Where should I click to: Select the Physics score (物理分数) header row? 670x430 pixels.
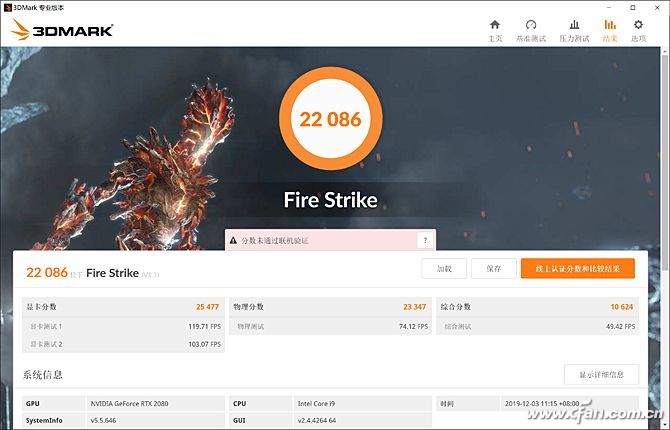click(x=331, y=306)
